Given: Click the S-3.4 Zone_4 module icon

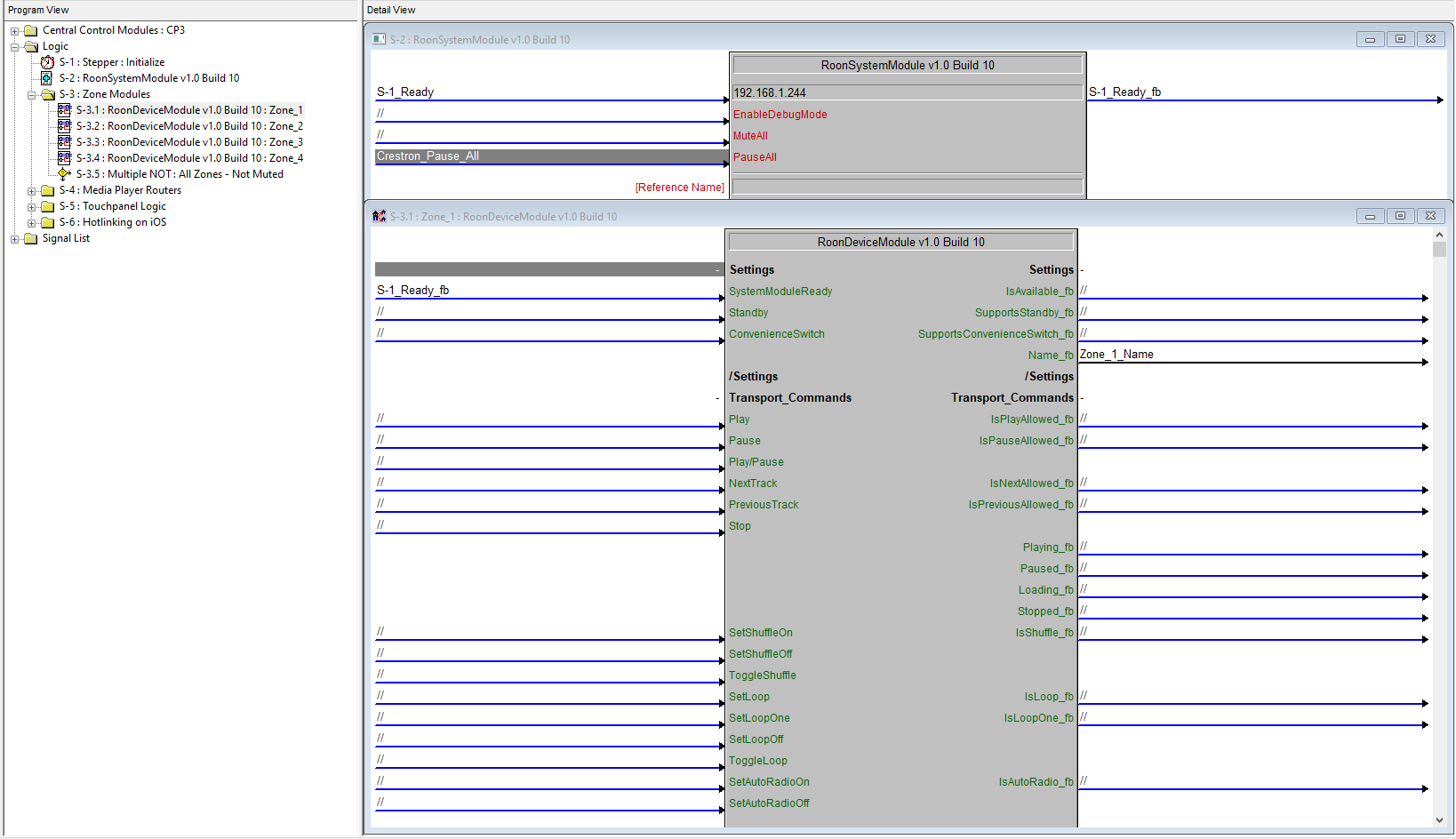Looking at the screenshot, I should pos(64,158).
